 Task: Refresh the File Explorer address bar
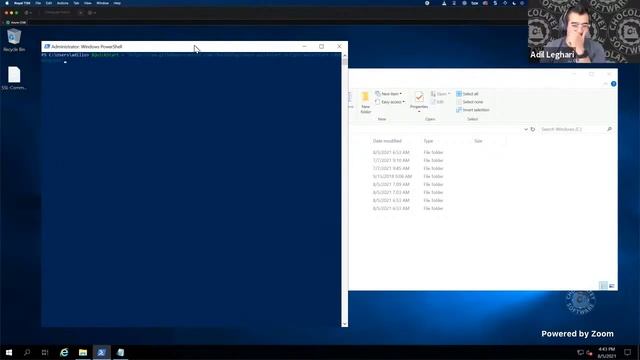click(533, 129)
